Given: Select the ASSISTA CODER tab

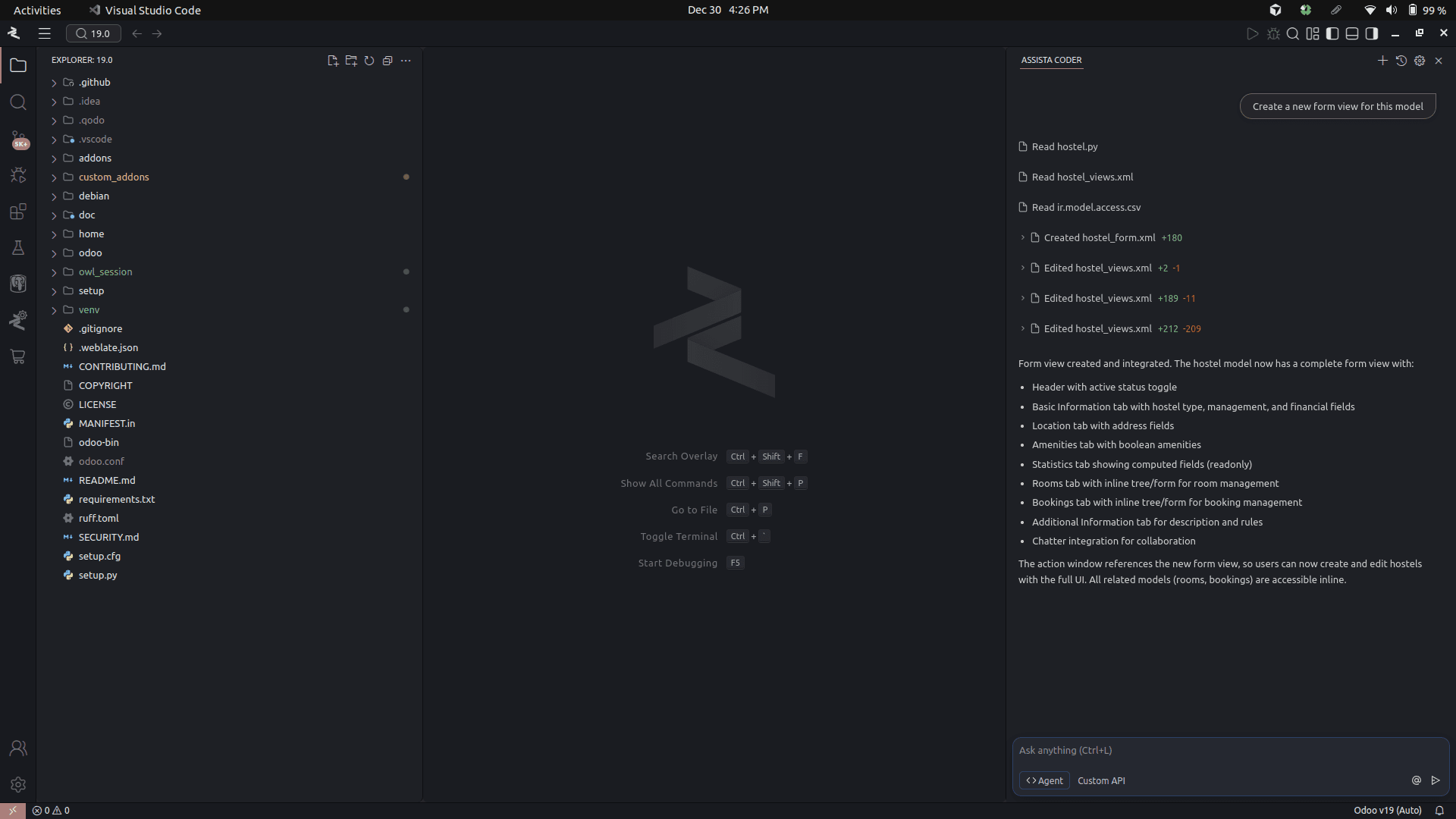Looking at the screenshot, I should [1051, 60].
